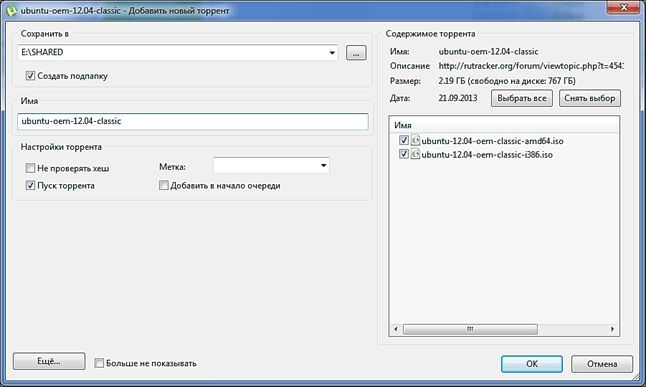Tick 'Больше не показывать' checkbox
Screen dimensions: 646x387
click(x=99, y=363)
